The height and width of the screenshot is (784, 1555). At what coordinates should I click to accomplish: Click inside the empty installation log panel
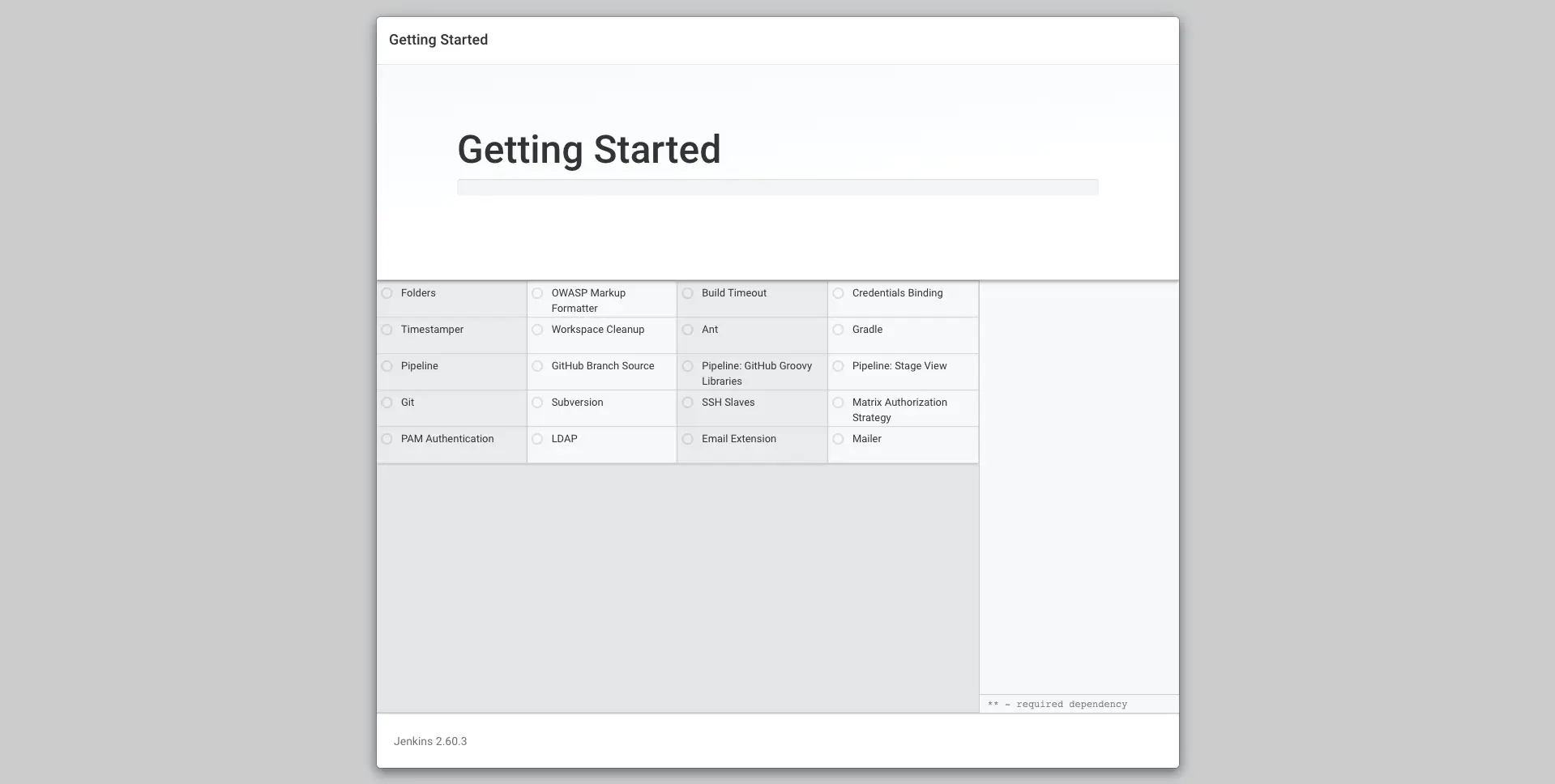point(1079,488)
